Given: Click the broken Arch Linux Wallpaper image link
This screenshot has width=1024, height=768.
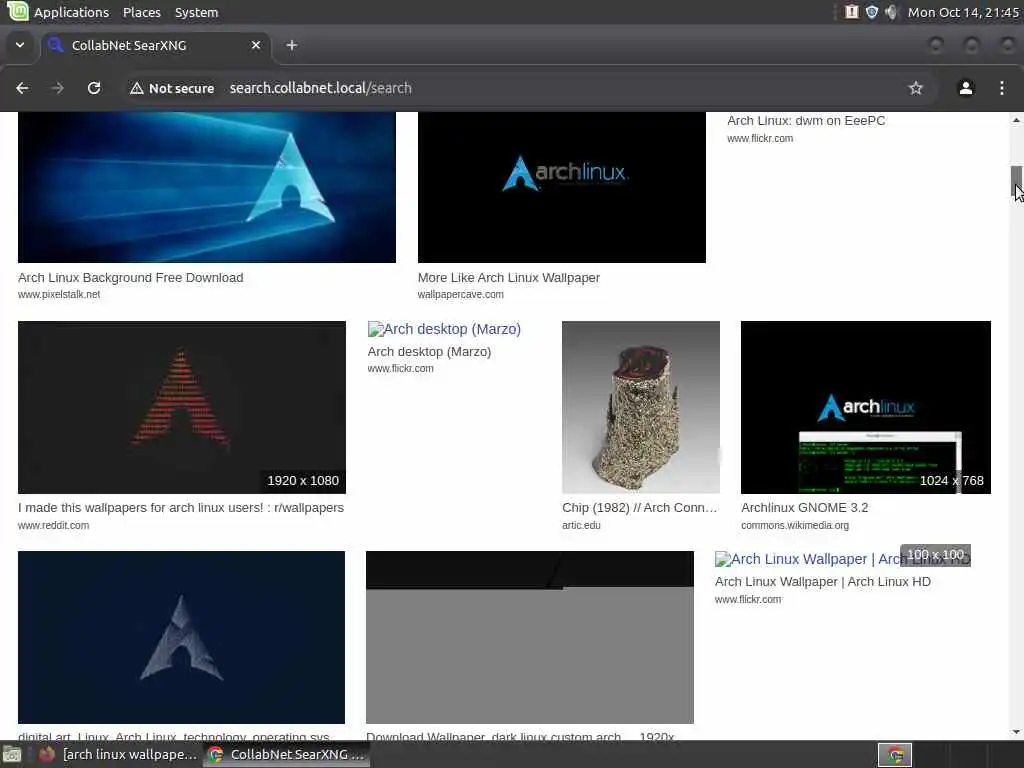Looking at the screenshot, I should [x=842, y=559].
